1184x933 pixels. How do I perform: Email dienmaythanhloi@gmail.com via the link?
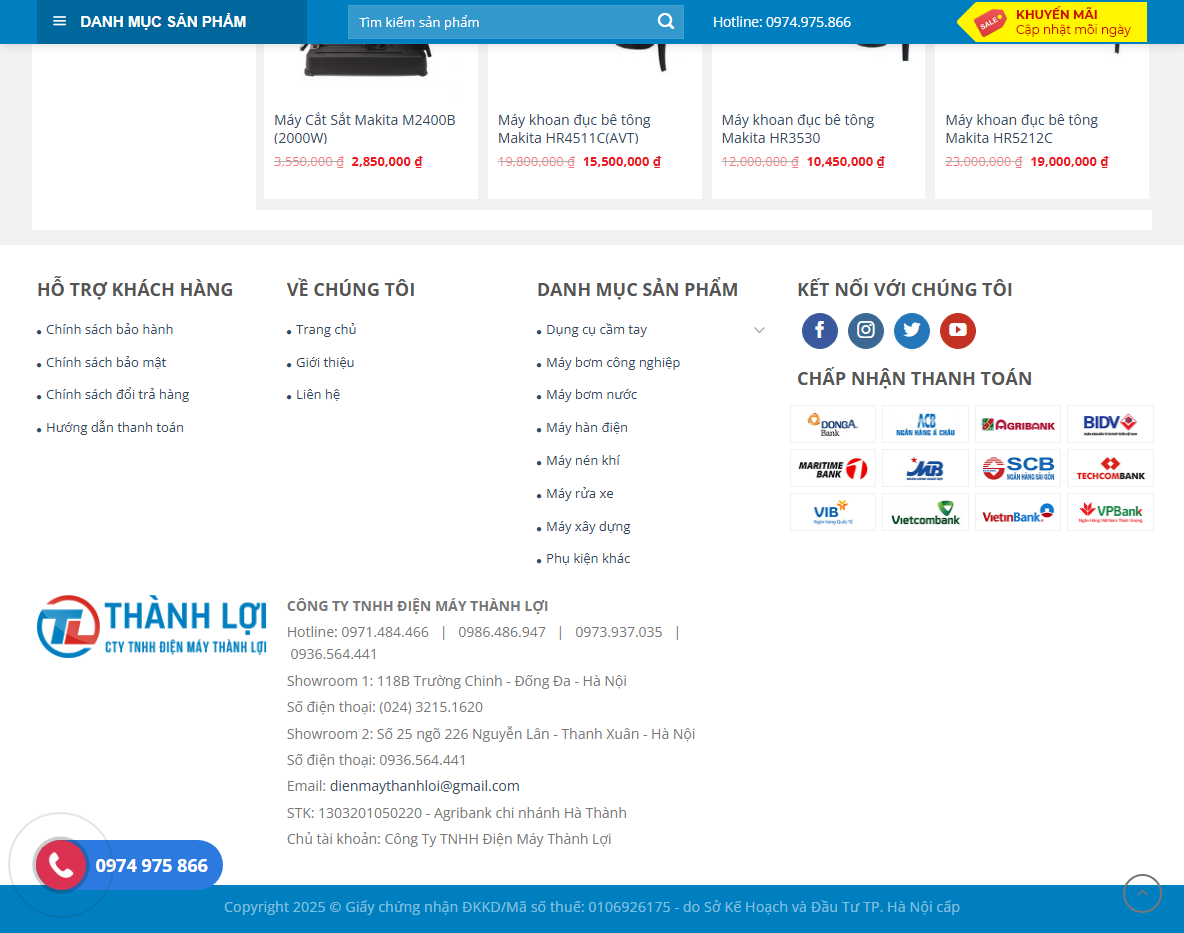(424, 785)
